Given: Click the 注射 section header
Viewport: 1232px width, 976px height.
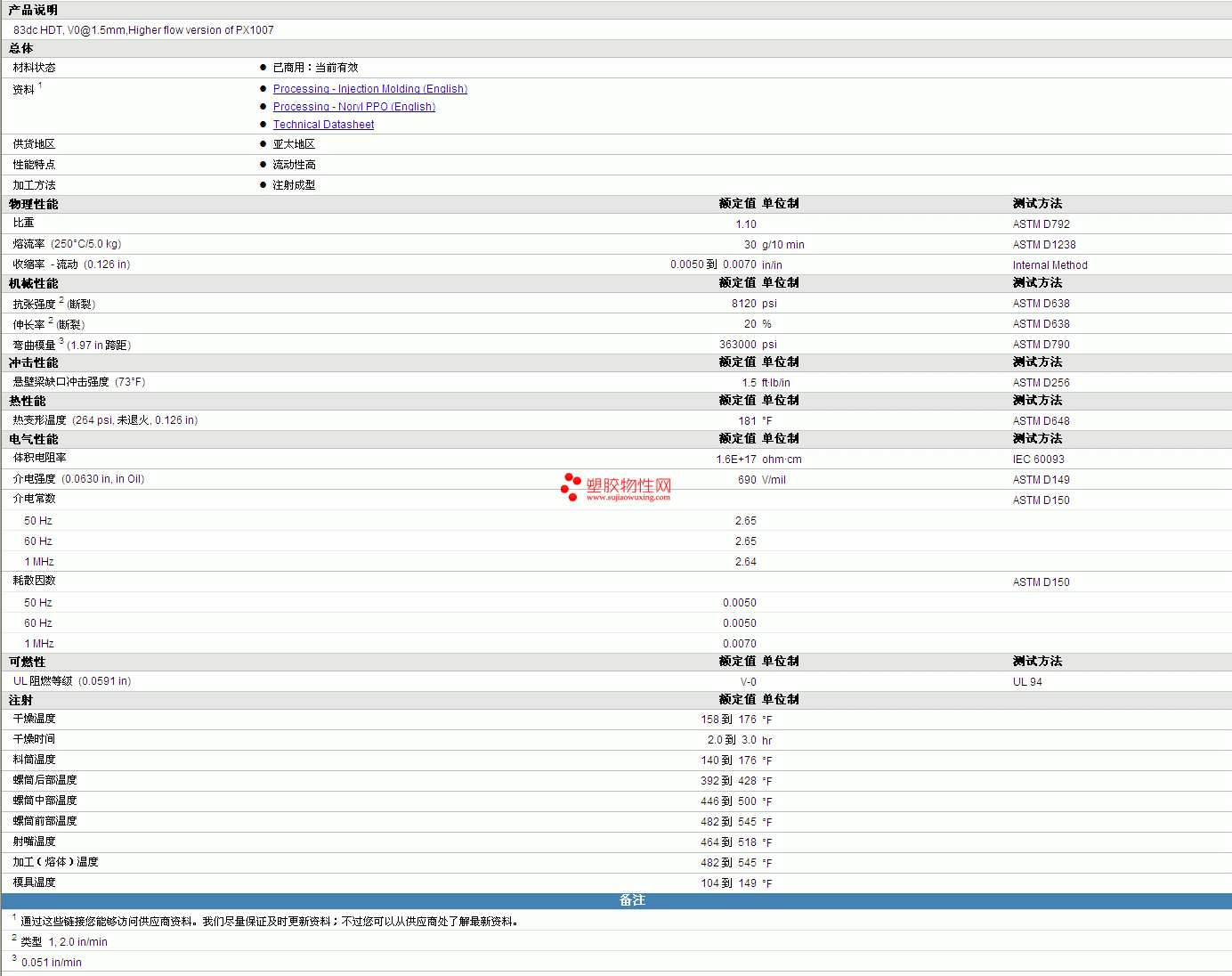Looking at the screenshot, I should click(20, 700).
